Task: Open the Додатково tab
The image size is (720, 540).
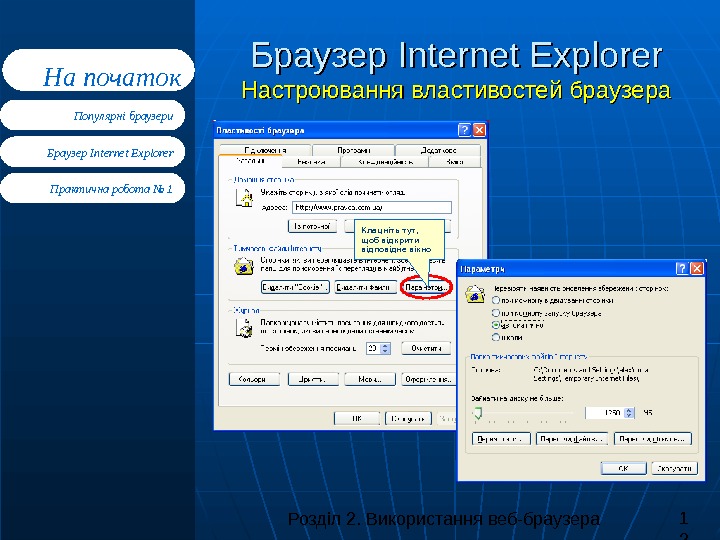Action: point(438,150)
